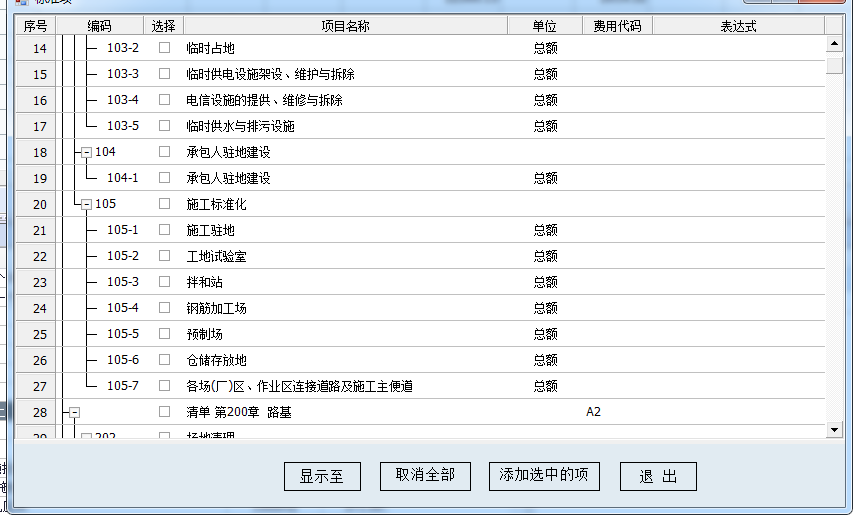Collapse the 第200章 路基 node
The width and height of the screenshot is (853, 515).
[x=75, y=413]
